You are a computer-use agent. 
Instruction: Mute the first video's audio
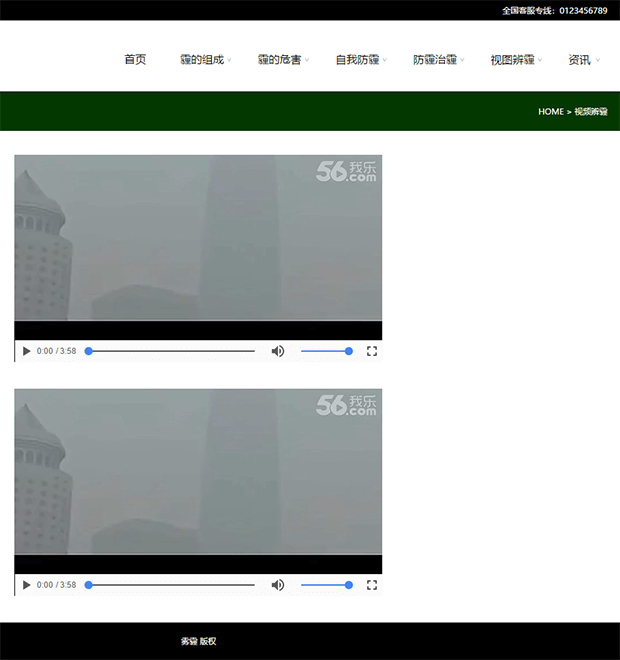[x=278, y=351]
